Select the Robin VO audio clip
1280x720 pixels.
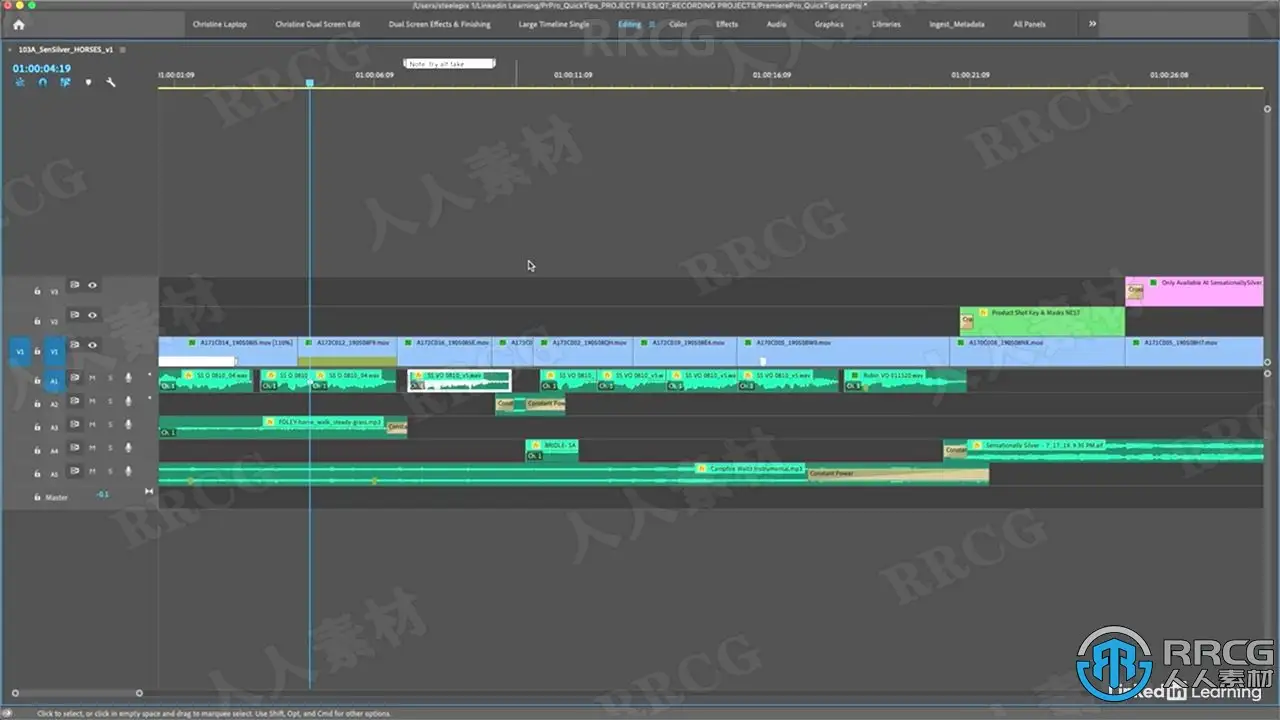point(905,381)
